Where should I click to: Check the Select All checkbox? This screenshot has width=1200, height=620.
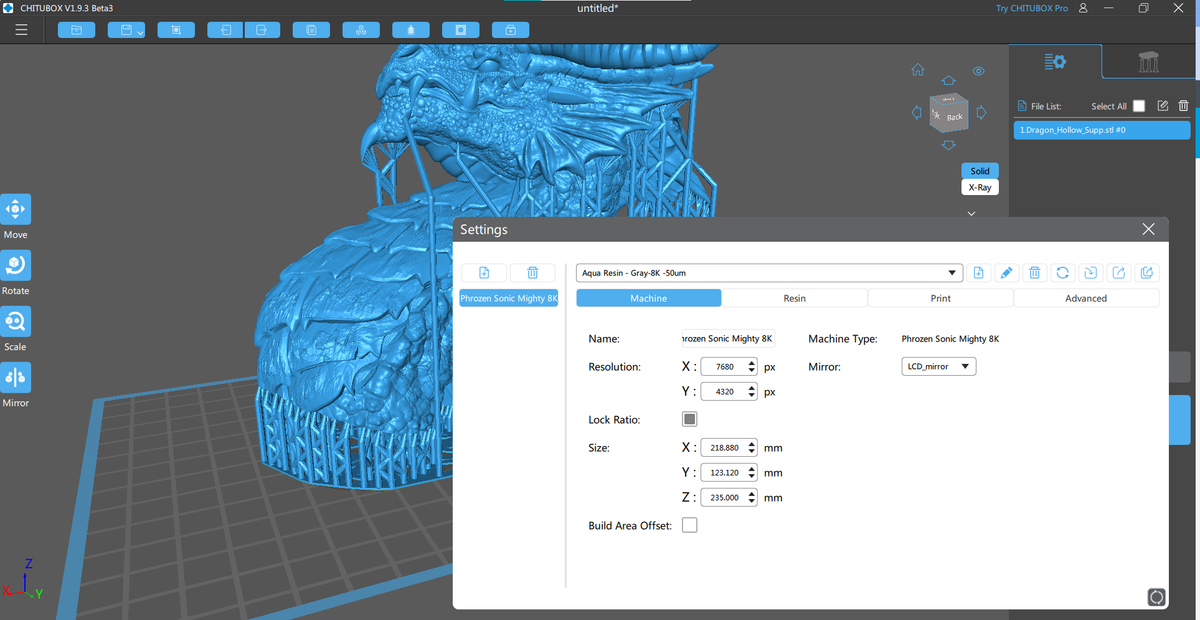(x=1139, y=106)
